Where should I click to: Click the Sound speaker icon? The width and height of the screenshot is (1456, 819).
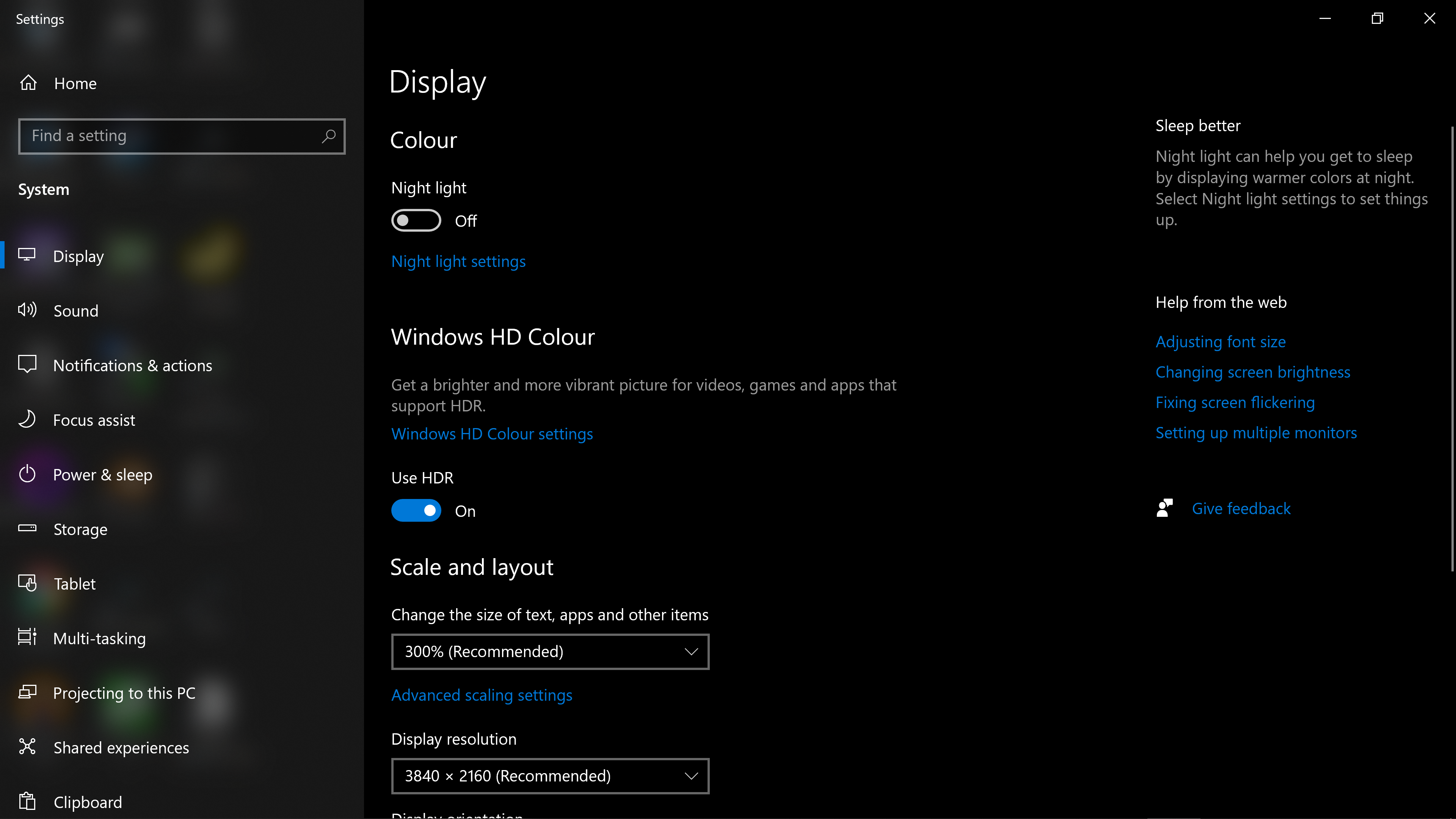click(x=27, y=310)
